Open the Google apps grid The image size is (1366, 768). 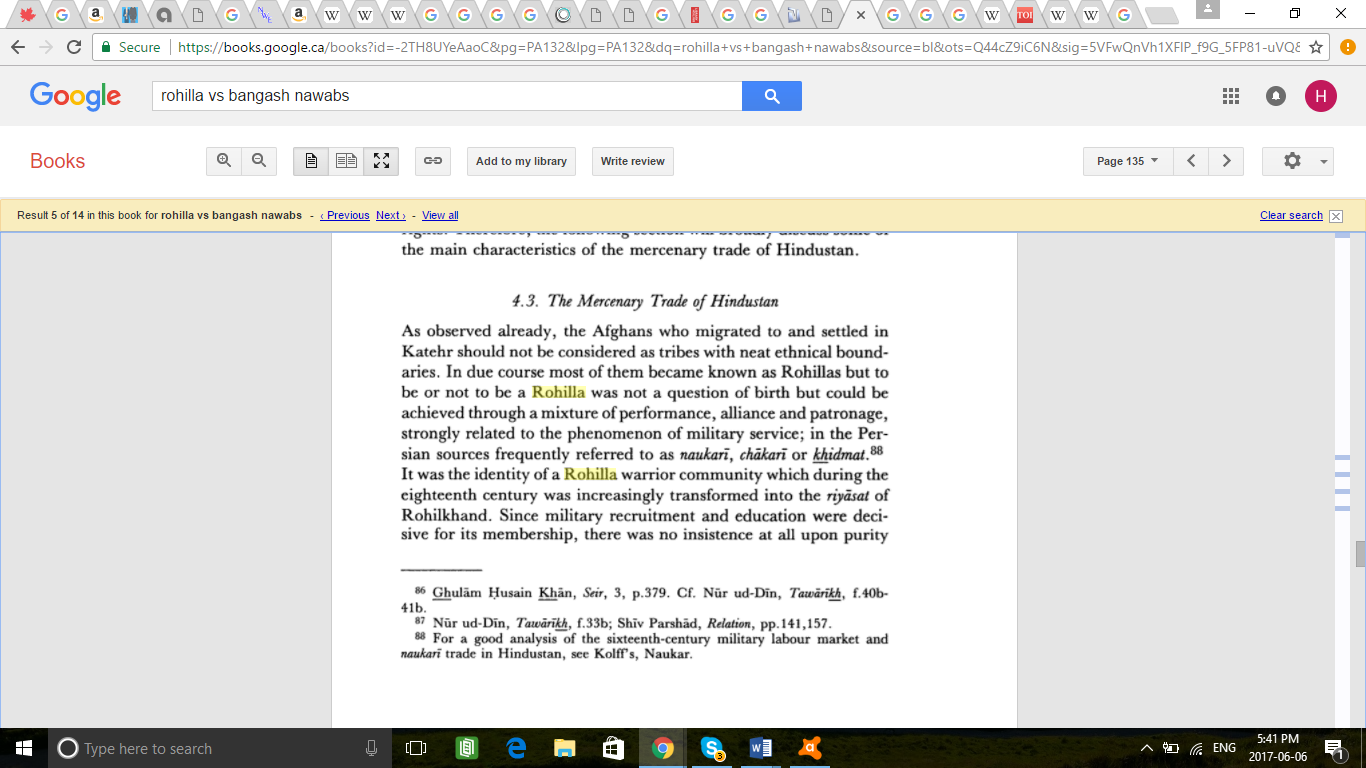(1231, 96)
